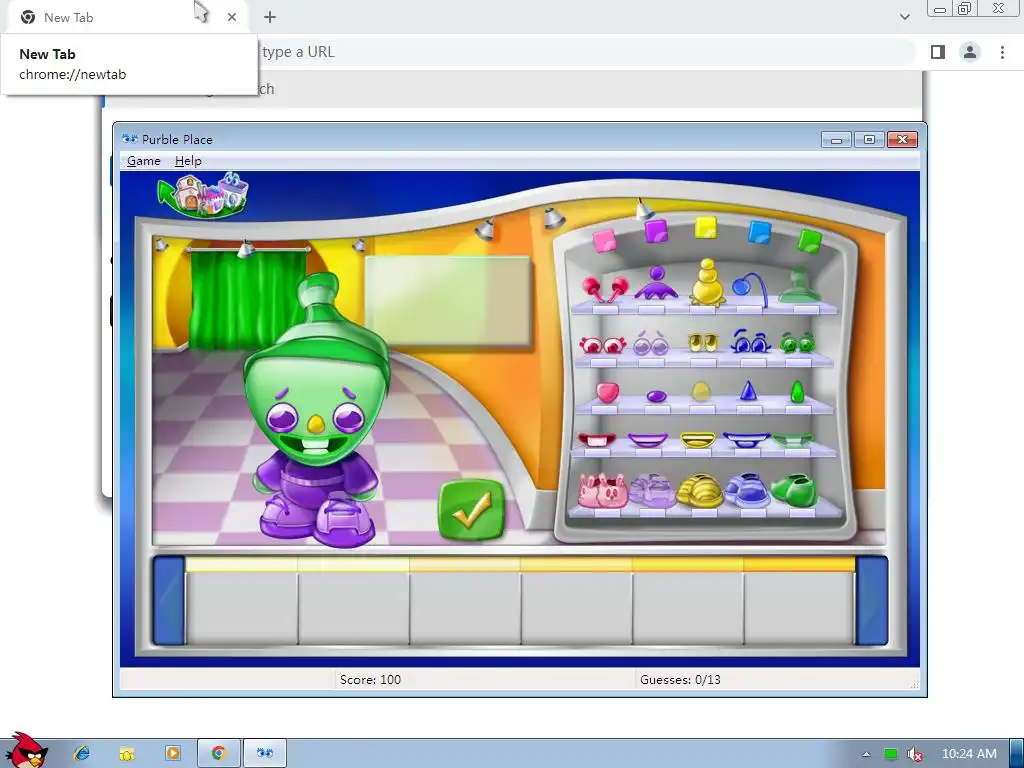Choose the purple sneakers on the shelf
Image resolution: width=1024 pixels, height=768 pixels.
point(652,490)
